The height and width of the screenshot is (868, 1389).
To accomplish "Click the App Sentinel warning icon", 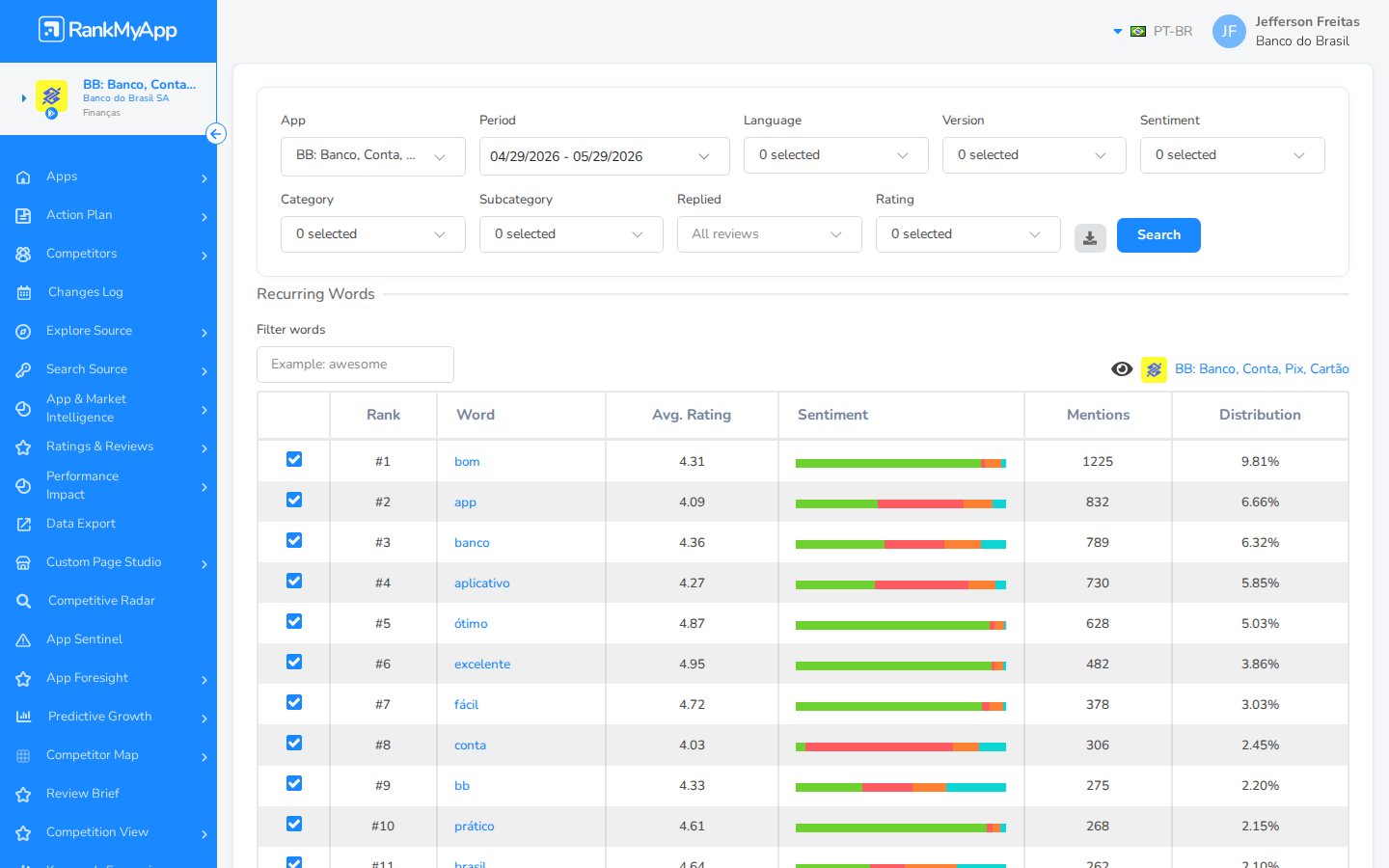I will (x=24, y=639).
